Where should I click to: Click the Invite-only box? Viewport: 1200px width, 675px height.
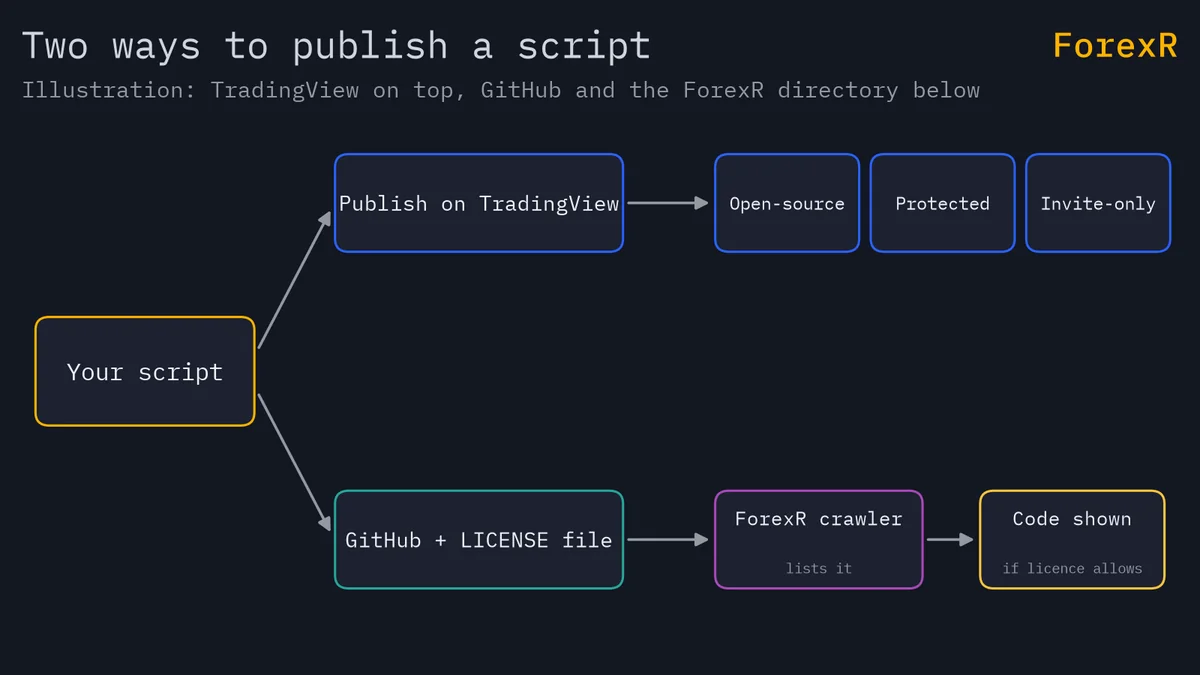(1098, 203)
